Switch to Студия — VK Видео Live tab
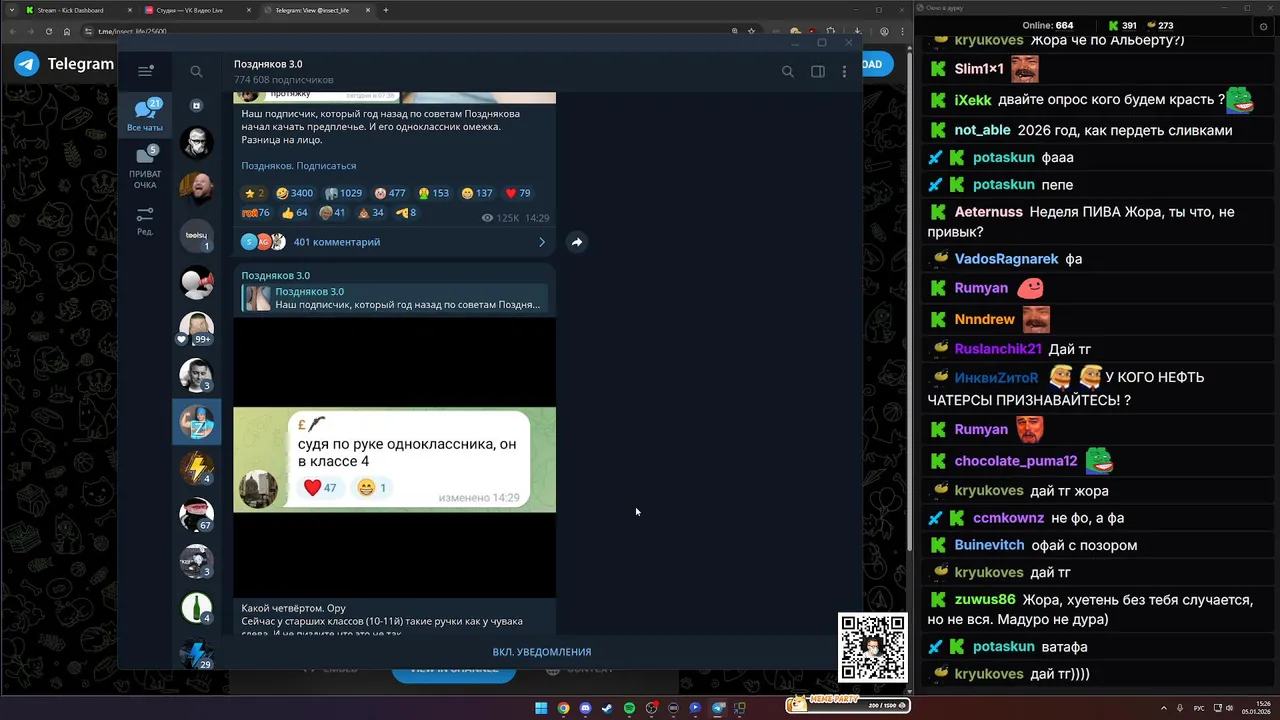Viewport: 1280px width, 720px height. click(195, 10)
